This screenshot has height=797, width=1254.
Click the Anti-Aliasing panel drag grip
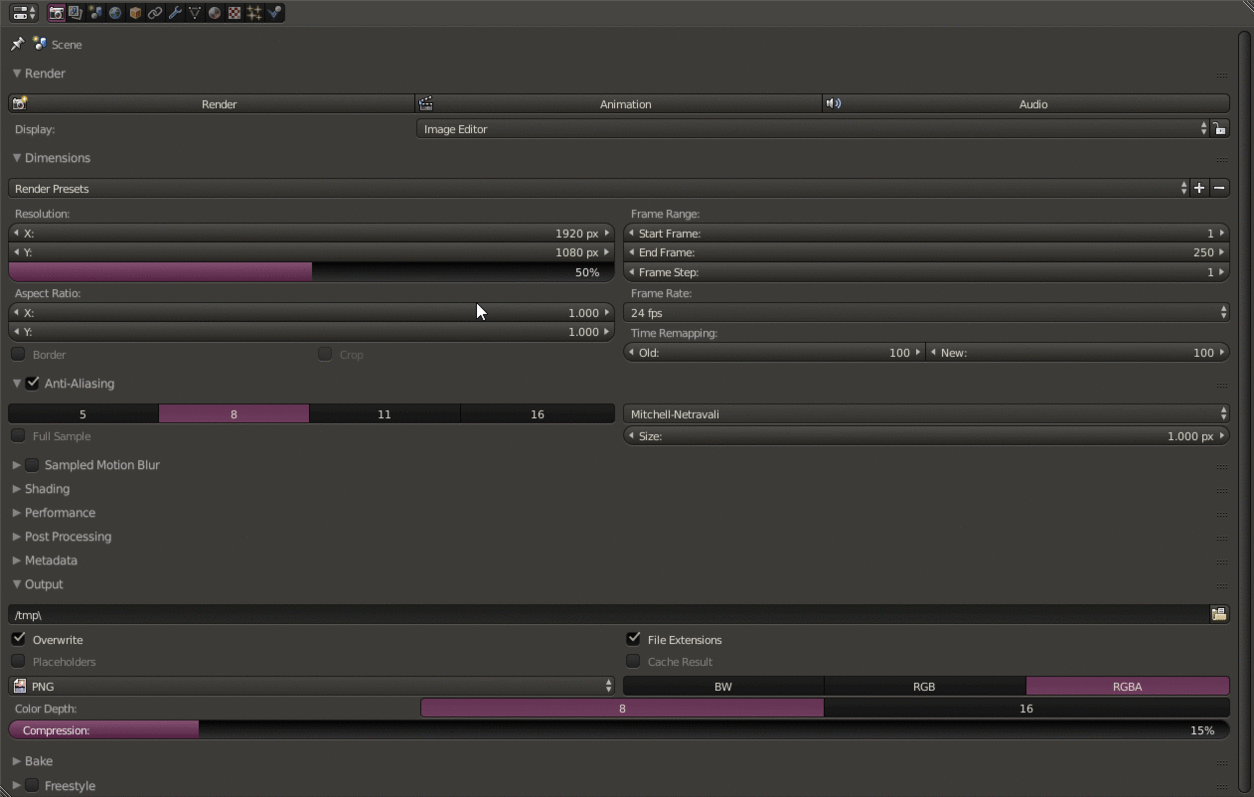[1222, 385]
